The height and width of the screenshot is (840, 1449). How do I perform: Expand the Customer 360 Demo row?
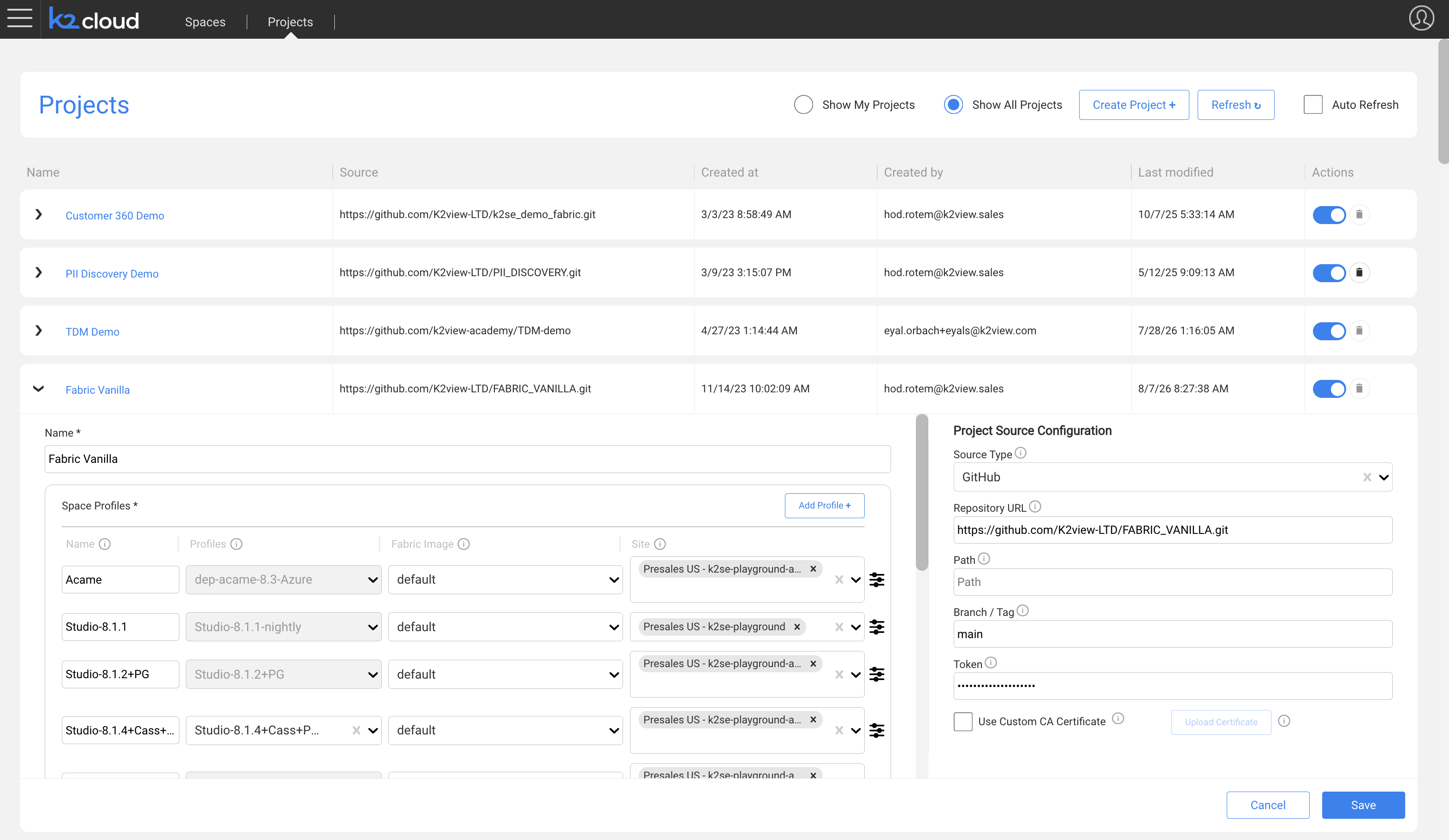pyautogui.click(x=39, y=214)
